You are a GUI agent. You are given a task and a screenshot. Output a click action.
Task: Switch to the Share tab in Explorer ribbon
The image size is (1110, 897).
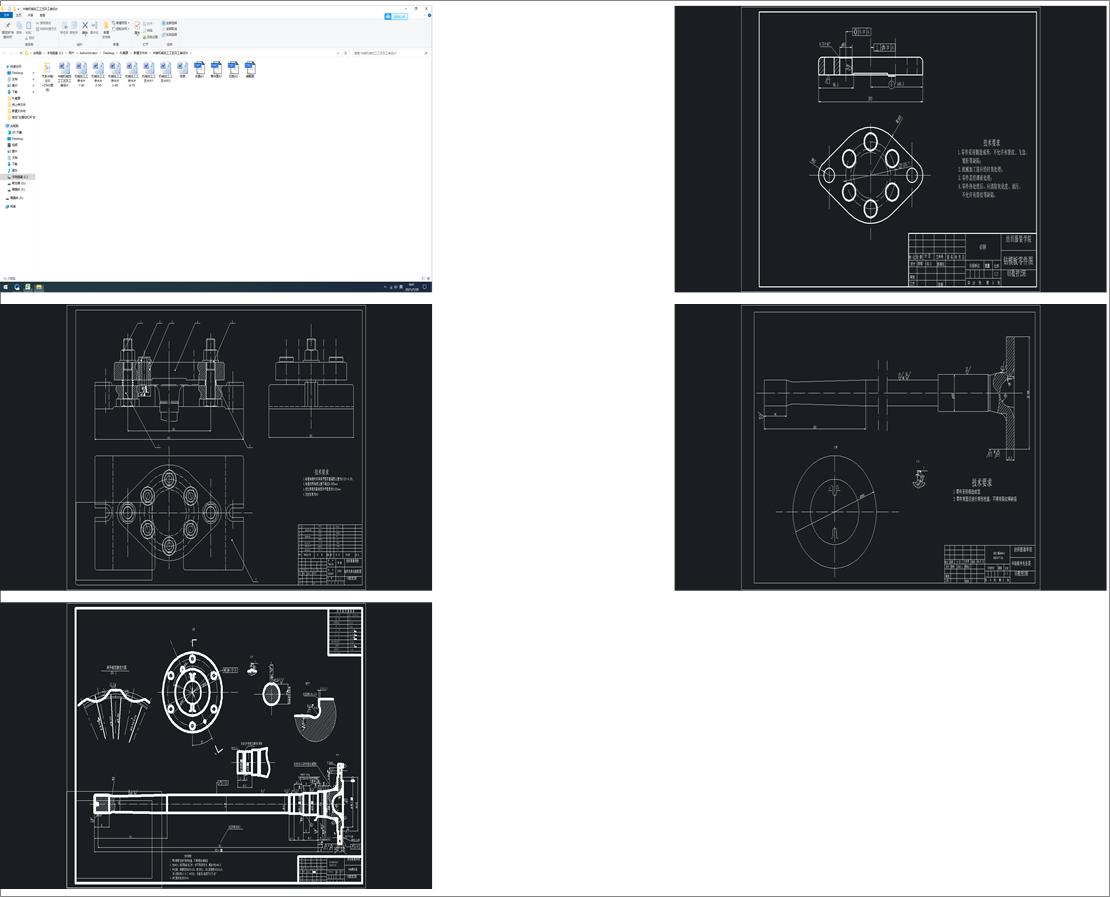tap(30, 15)
